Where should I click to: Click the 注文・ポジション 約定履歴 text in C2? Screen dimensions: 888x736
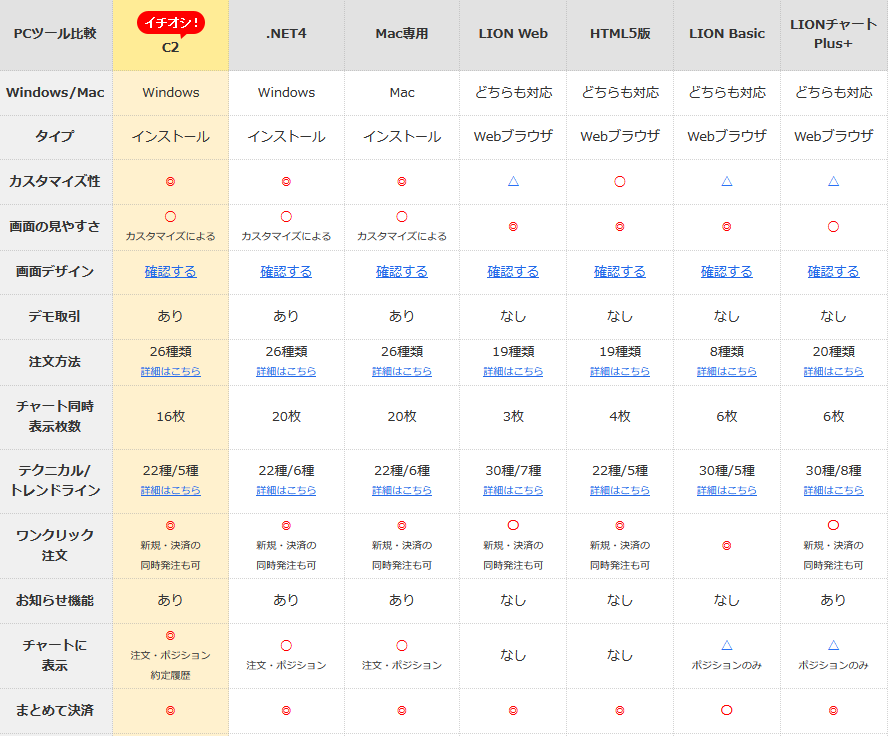pos(170,665)
